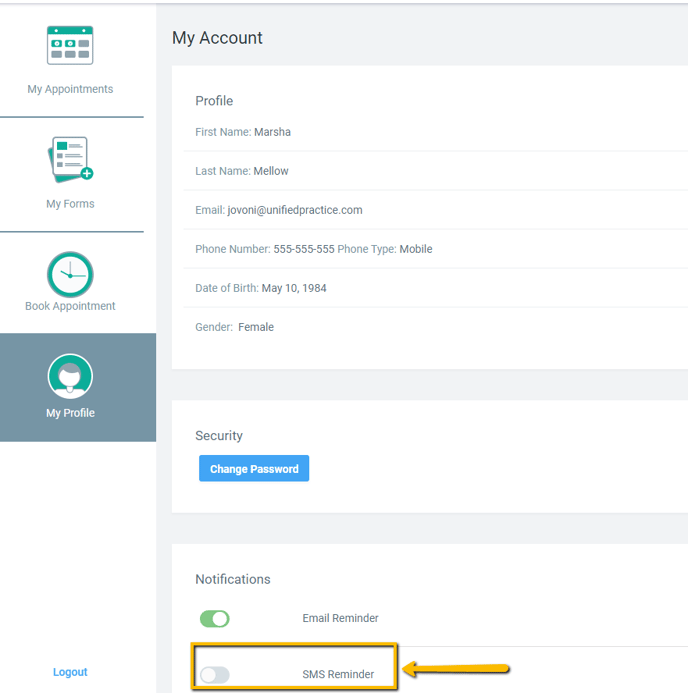Choose the Book Appointment text label

[x=70, y=306]
